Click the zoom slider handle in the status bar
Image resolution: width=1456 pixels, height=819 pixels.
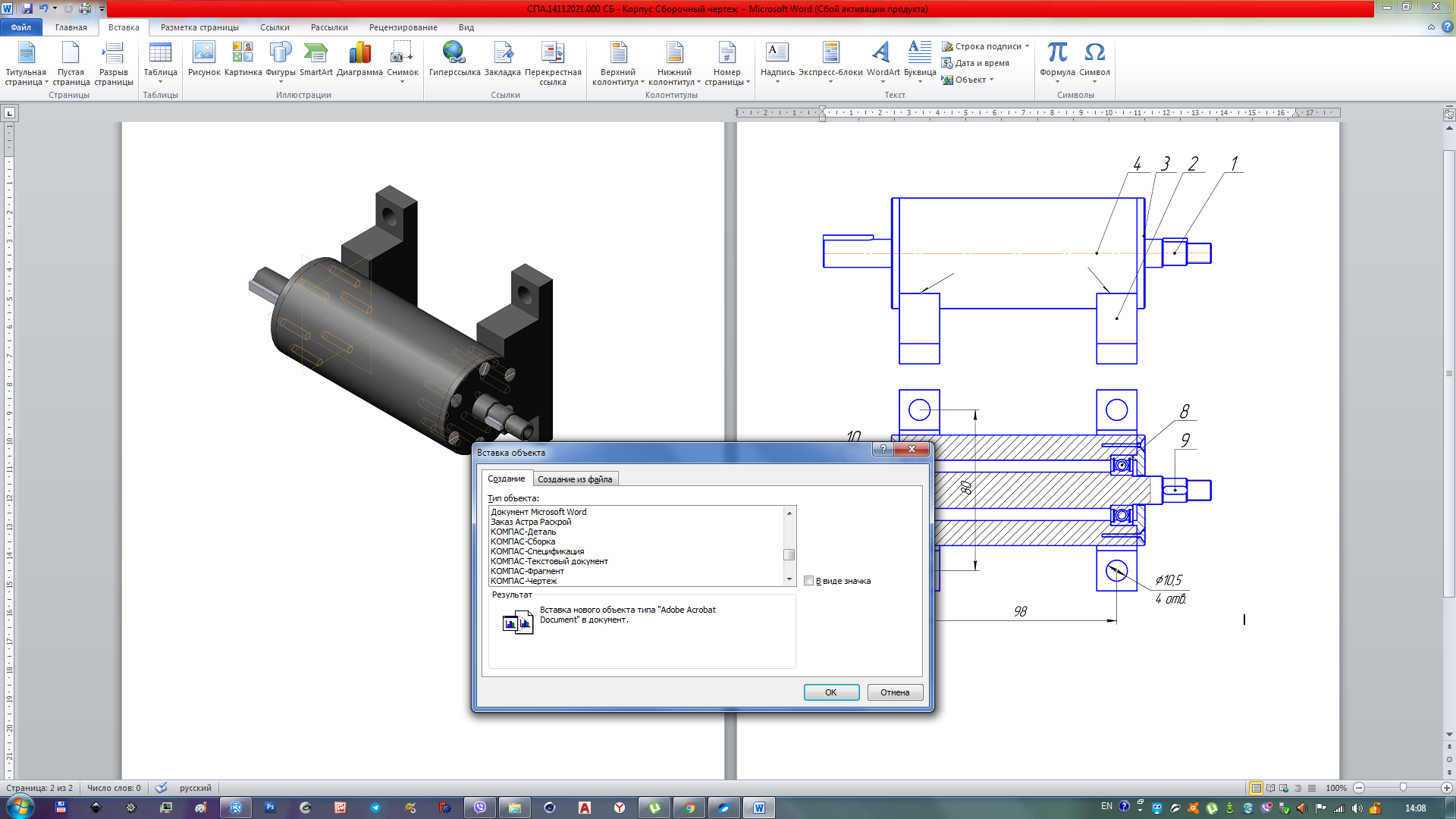[1403, 788]
